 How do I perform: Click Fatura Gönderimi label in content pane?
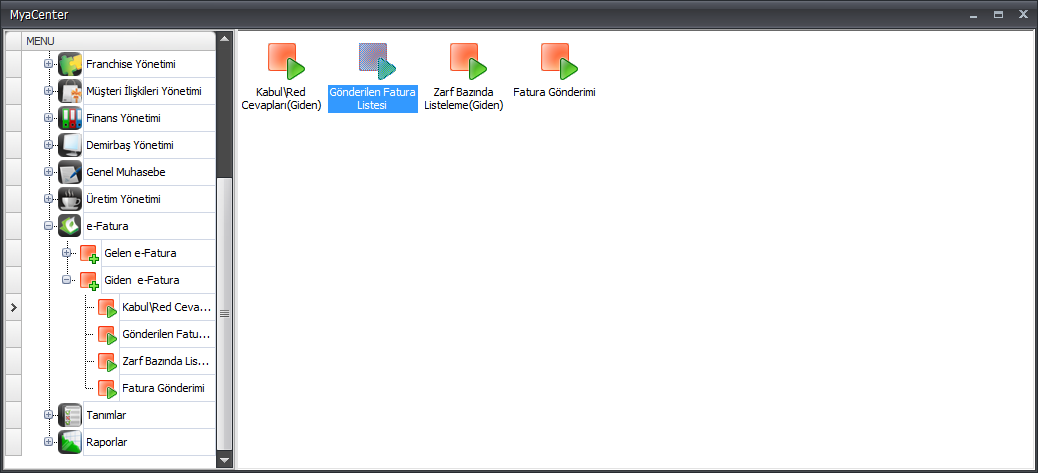554,92
